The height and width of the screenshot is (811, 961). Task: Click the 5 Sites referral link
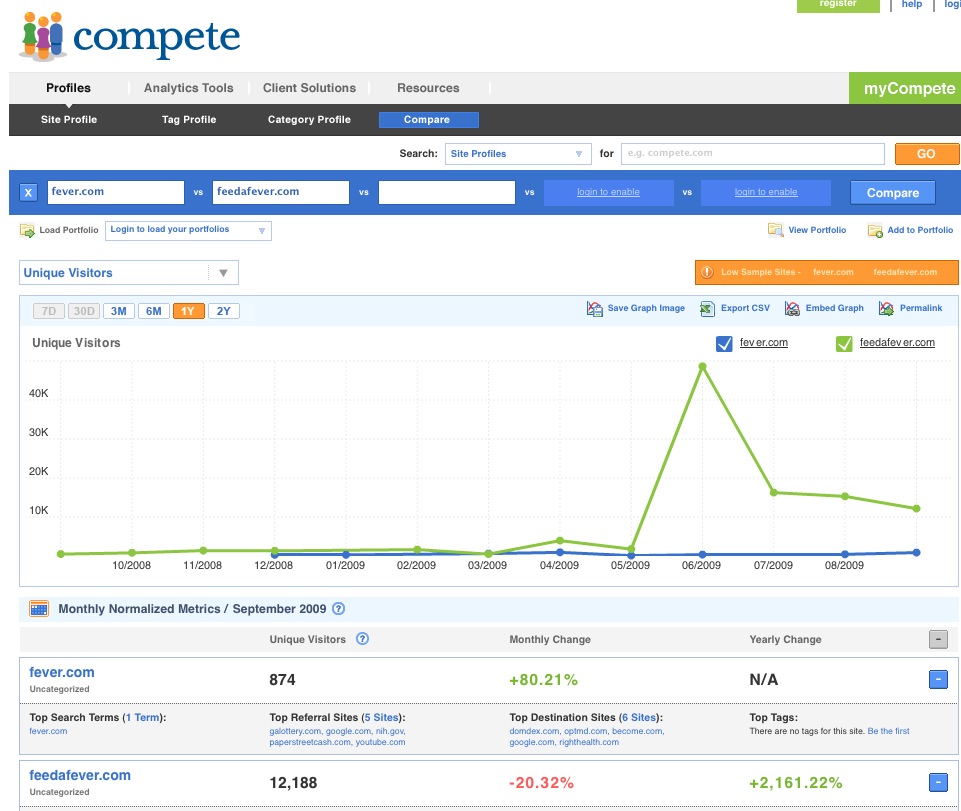pyautogui.click(x=381, y=717)
